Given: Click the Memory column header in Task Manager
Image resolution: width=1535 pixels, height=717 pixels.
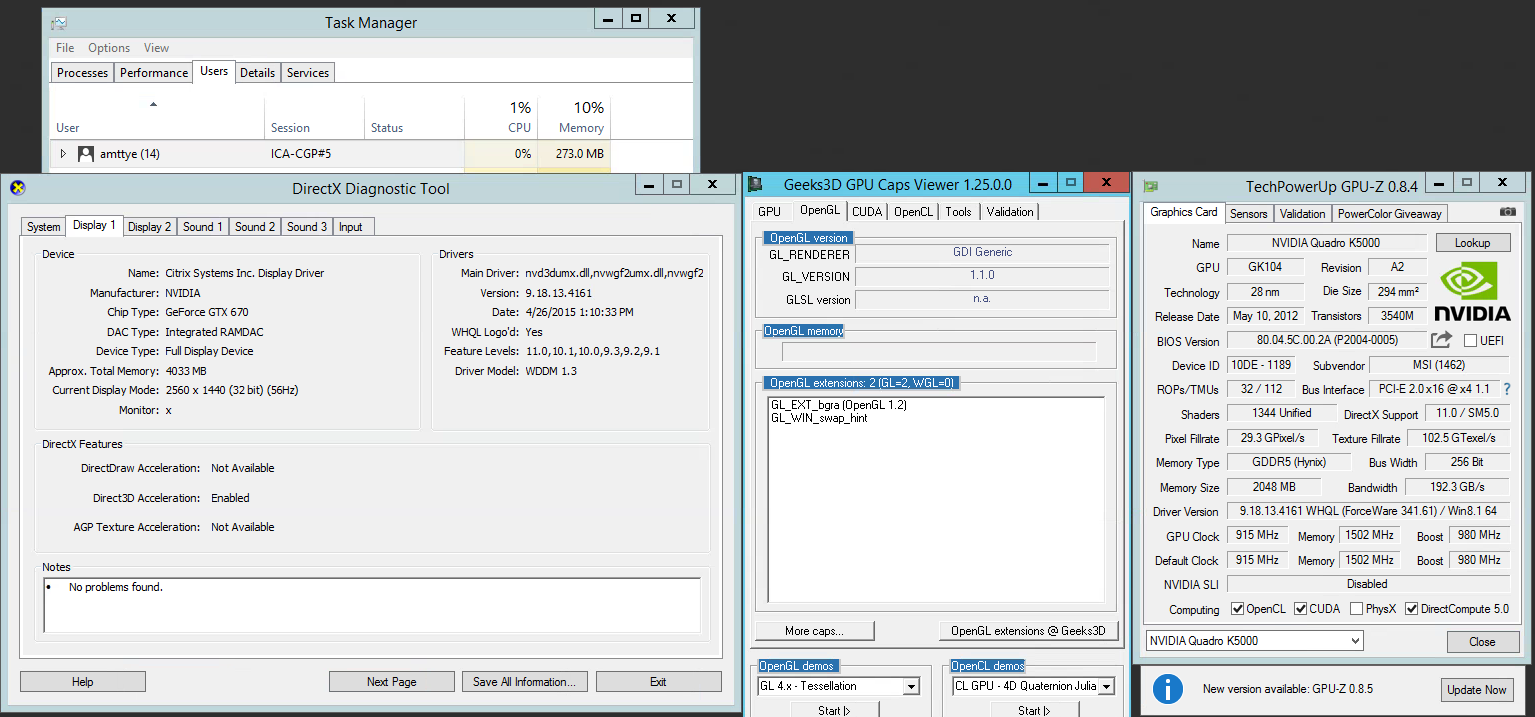Looking at the screenshot, I should tap(574, 117).
